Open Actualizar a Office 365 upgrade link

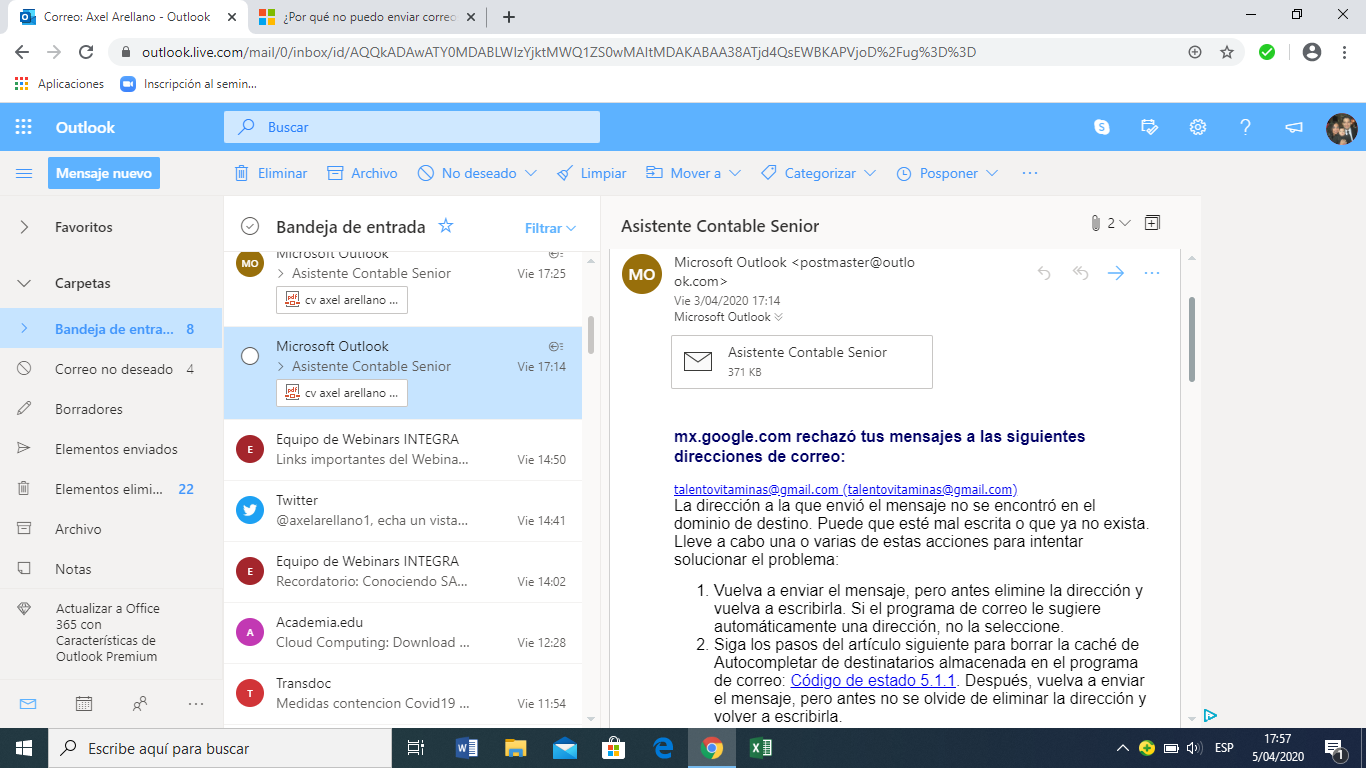pos(107,632)
